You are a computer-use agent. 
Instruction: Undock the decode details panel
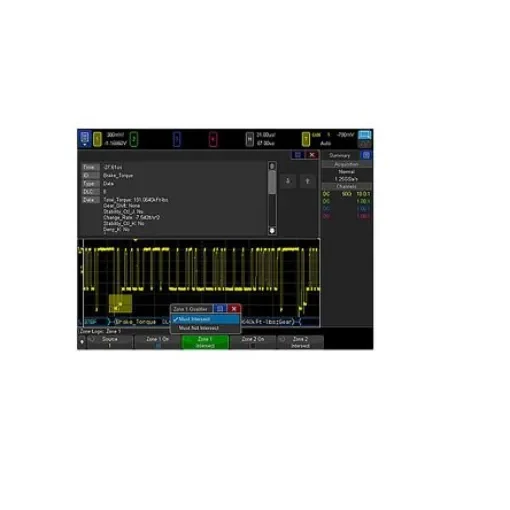(x=298, y=155)
